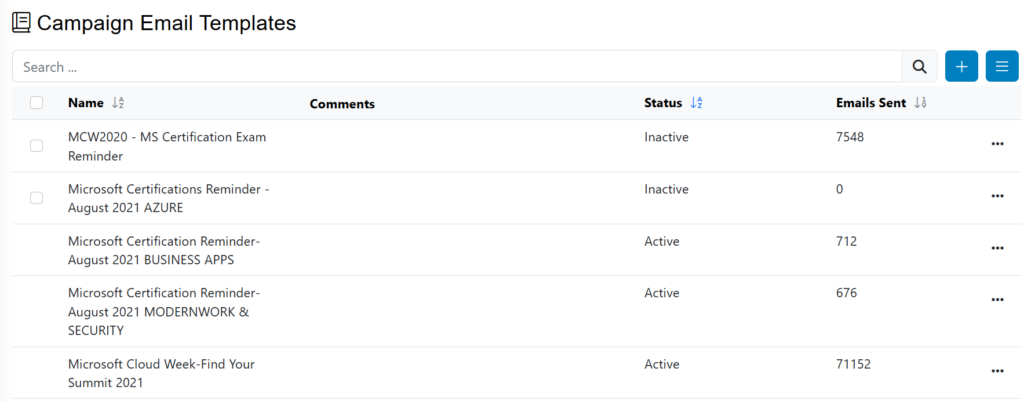Toggle the select-all header checkbox

coord(37,103)
